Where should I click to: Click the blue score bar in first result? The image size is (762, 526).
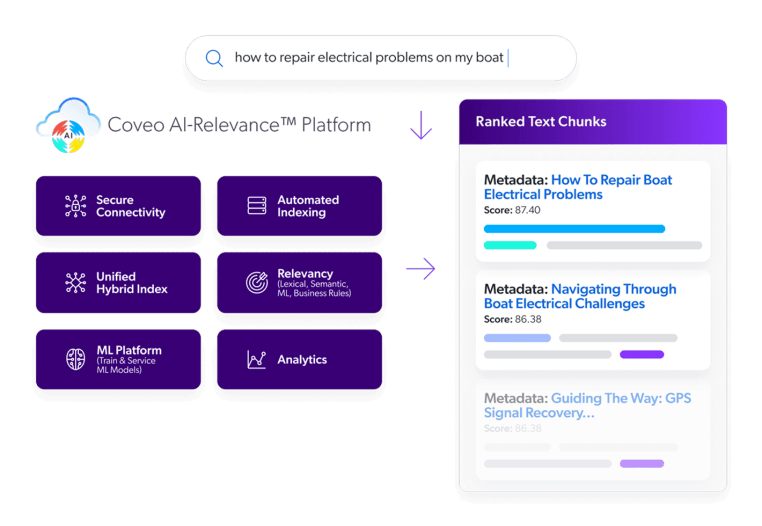[x=574, y=229]
